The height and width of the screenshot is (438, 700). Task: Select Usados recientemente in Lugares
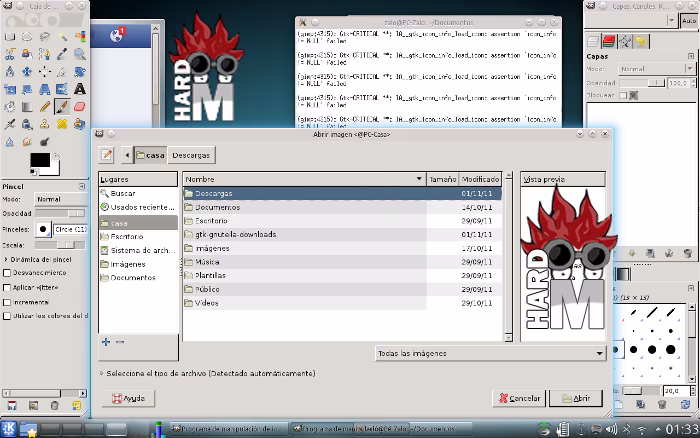pos(138,207)
